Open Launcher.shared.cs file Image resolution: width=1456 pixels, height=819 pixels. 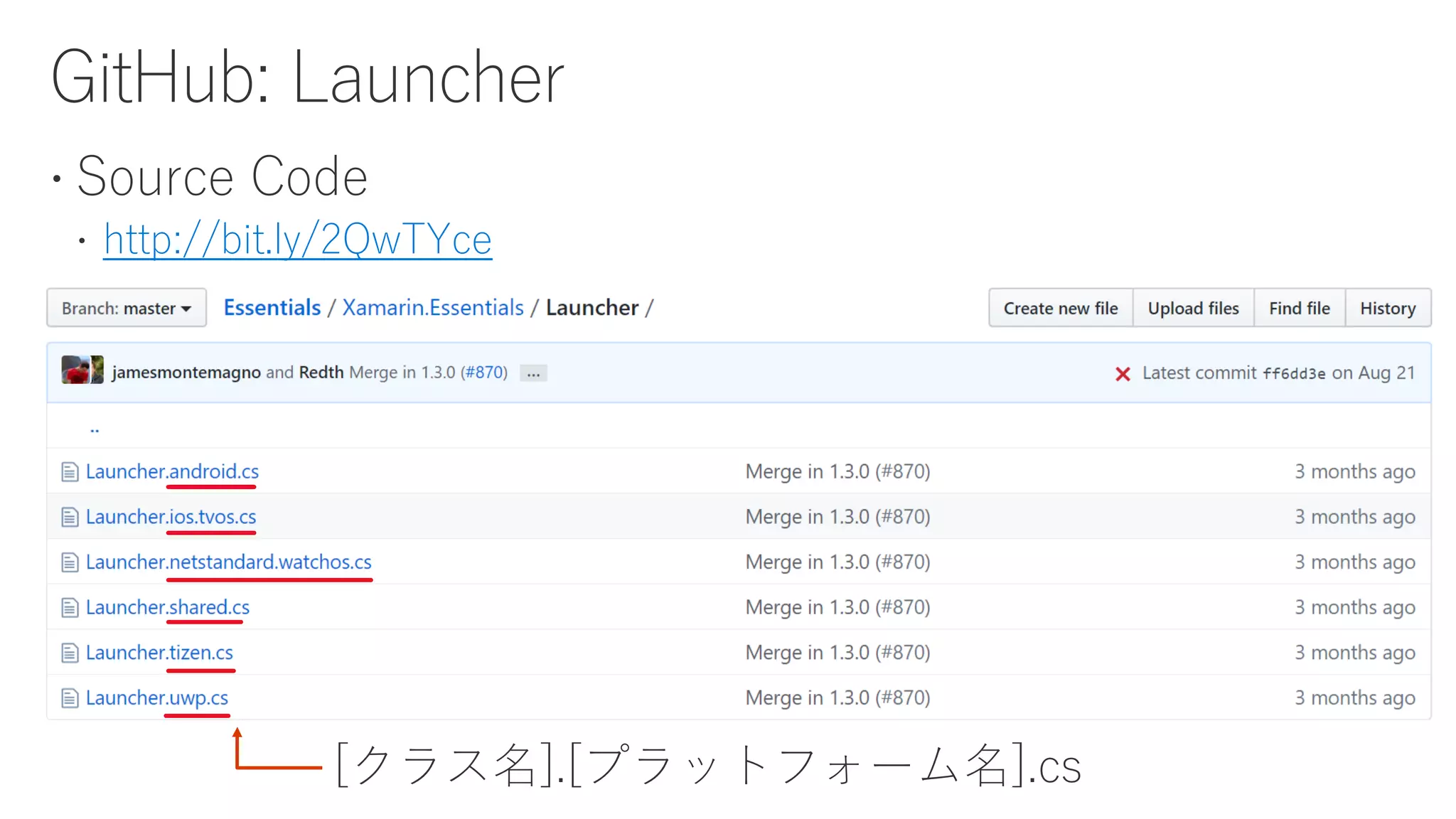point(167,607)
